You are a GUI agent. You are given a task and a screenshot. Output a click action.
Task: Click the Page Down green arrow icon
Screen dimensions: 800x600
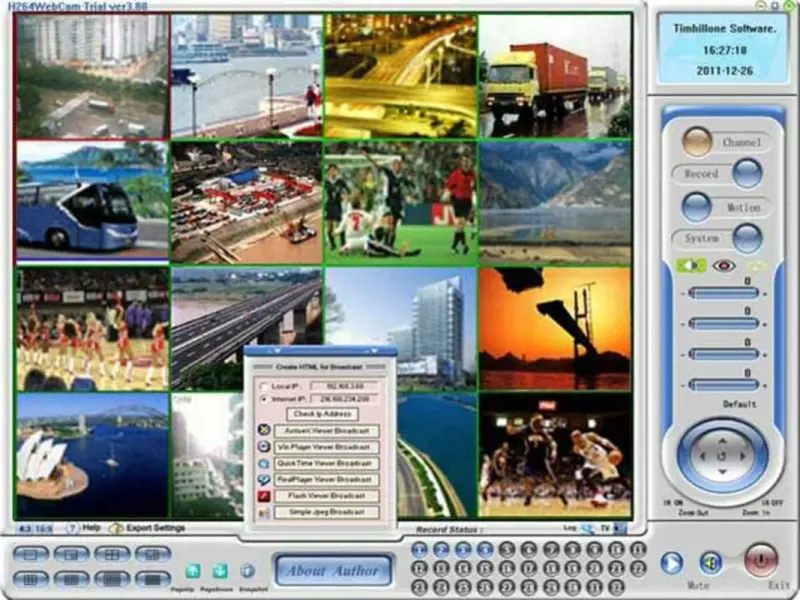[x=220, y=571]
